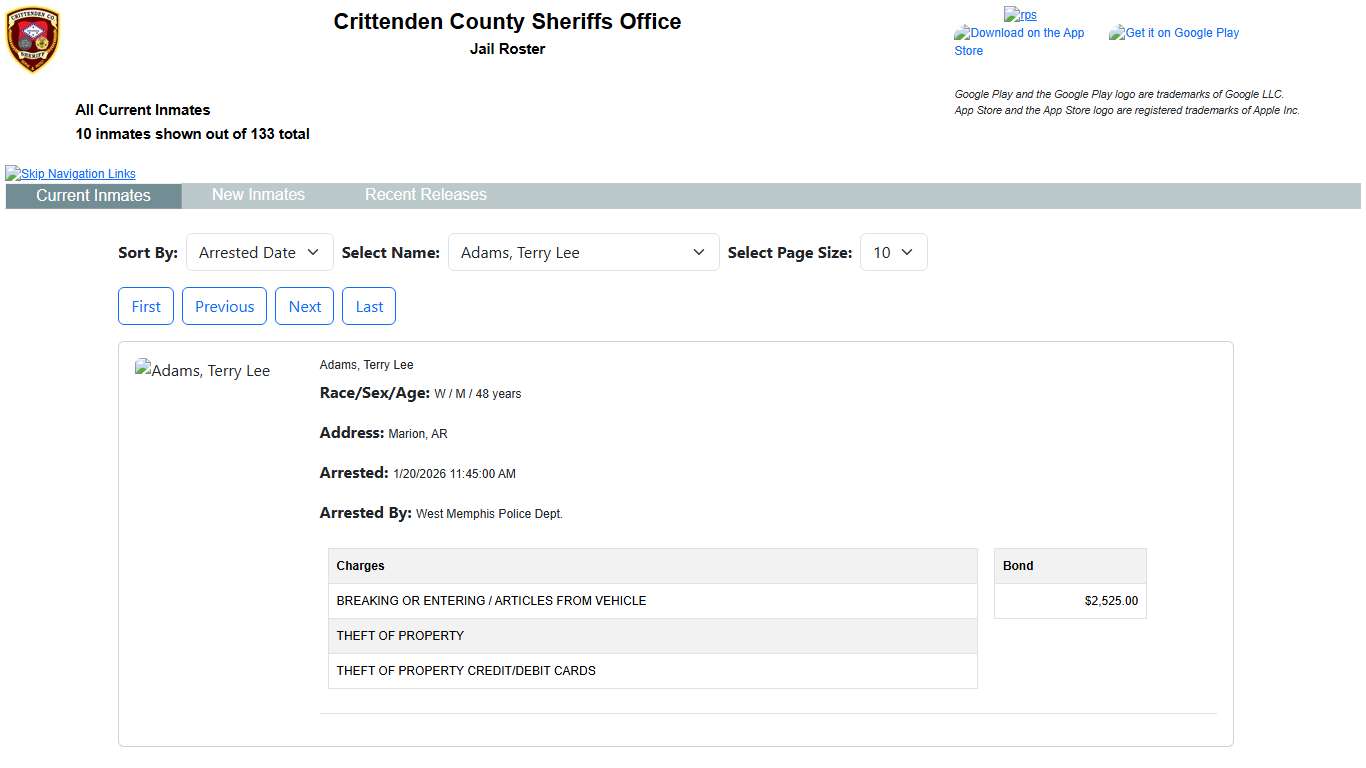
Task: Expand the Select Page Size dropdown
Action: tap(893, 253)
